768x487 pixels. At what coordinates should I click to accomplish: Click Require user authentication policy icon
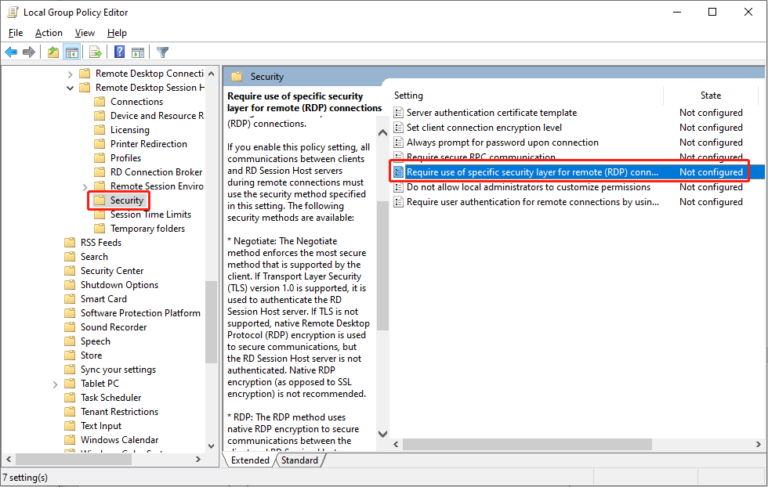click(399, 202)
